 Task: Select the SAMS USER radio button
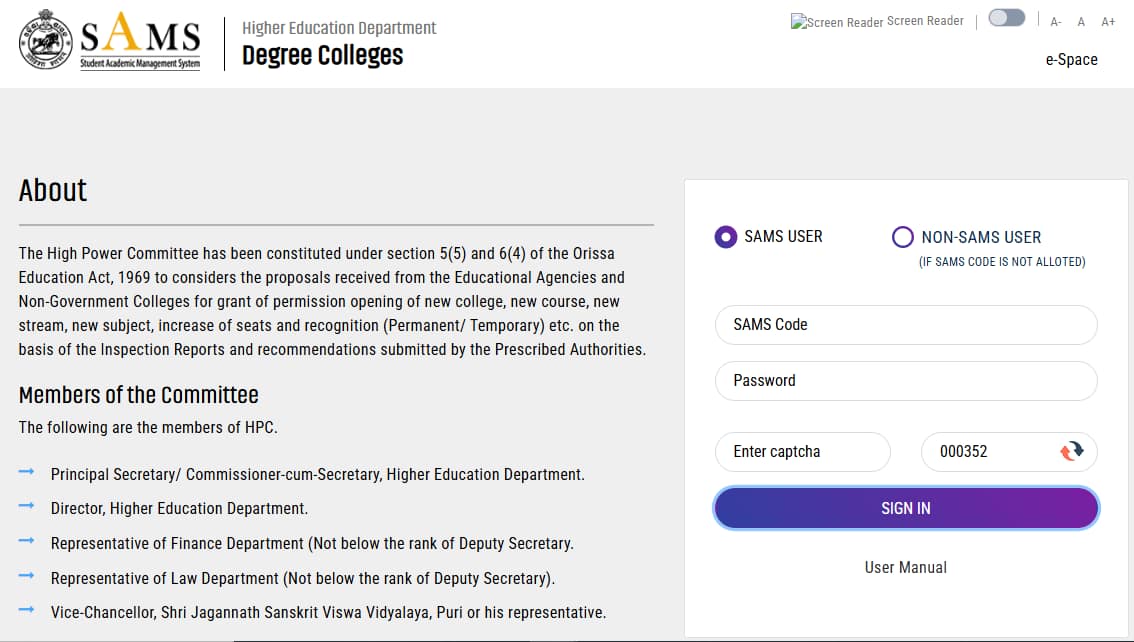point(725,236)
